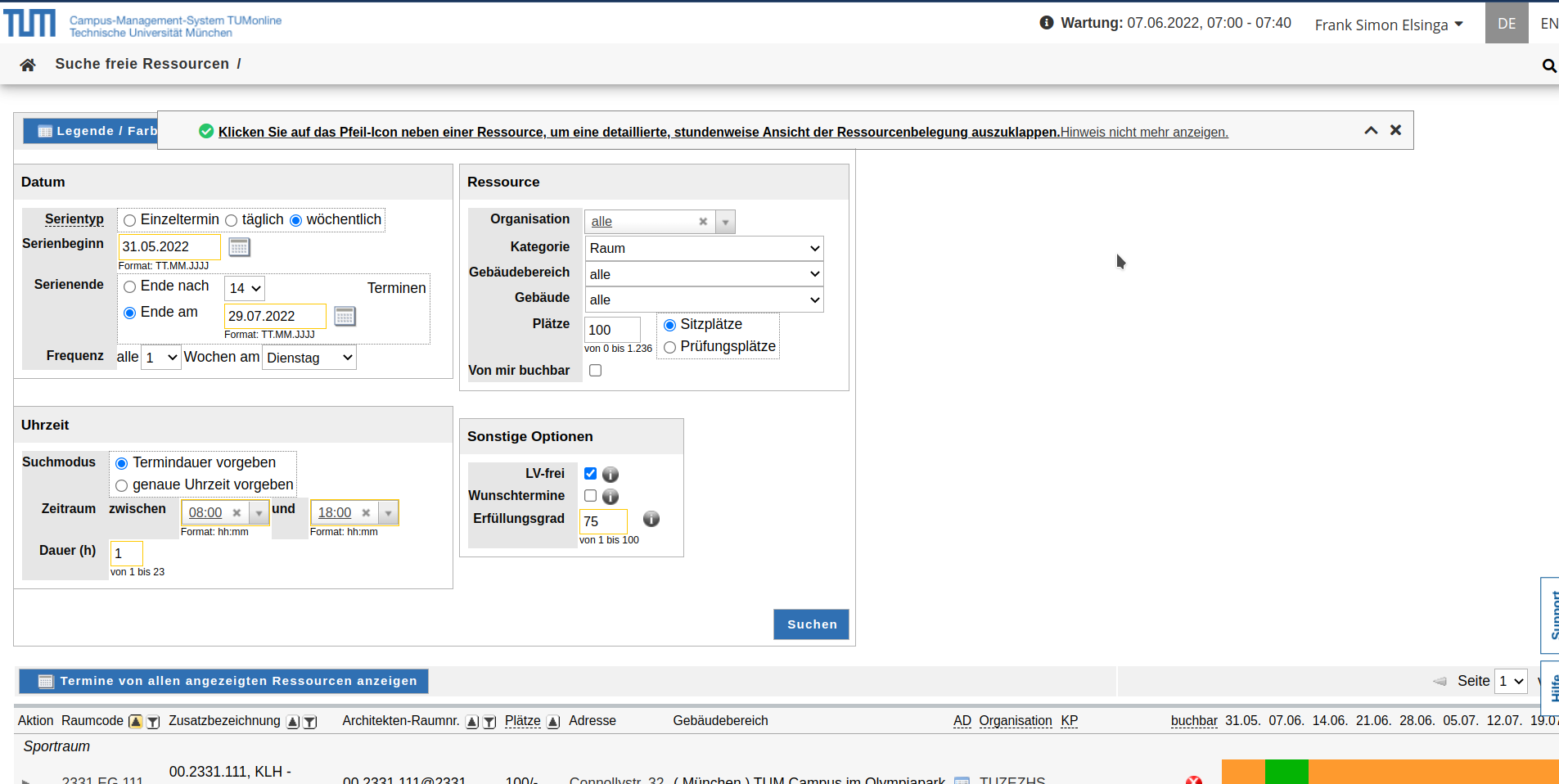The height and width of the screenshot is (784, 1559).
Task: Click 'Termine von allen angezeigten Ressourcen anzeigen'
Action: click(x=223, y=681)
